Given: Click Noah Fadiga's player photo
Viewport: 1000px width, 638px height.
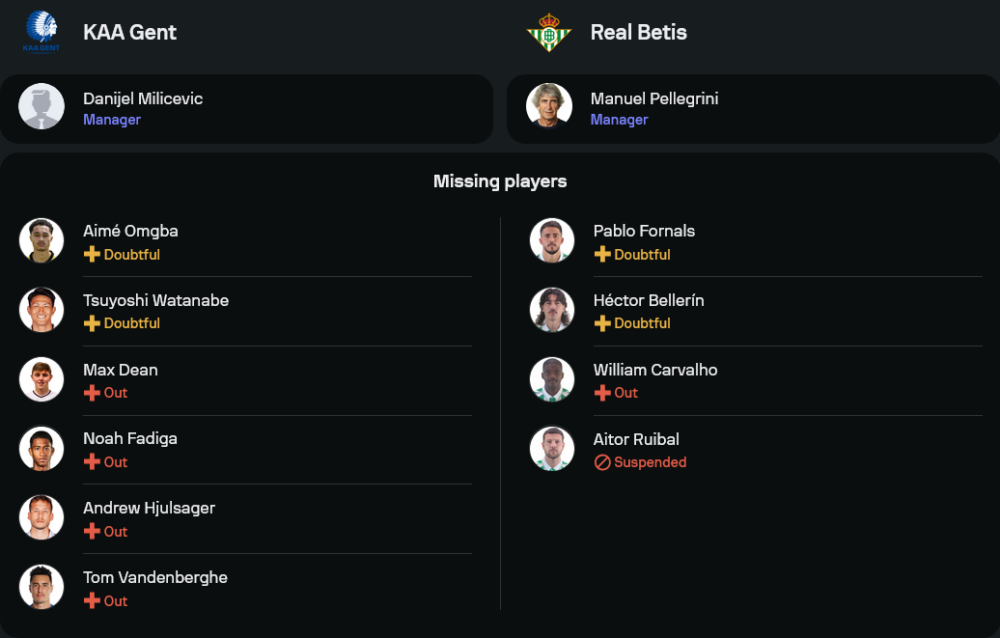Looking at the screenshot, I should coord(41,449).
